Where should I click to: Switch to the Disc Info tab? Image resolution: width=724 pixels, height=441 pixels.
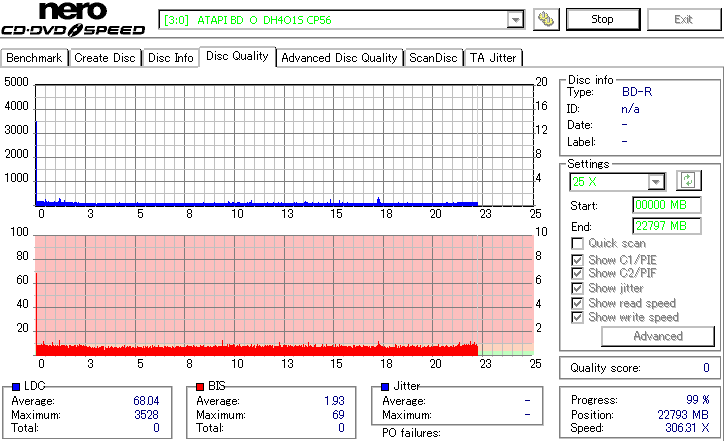tap(170, 58)
